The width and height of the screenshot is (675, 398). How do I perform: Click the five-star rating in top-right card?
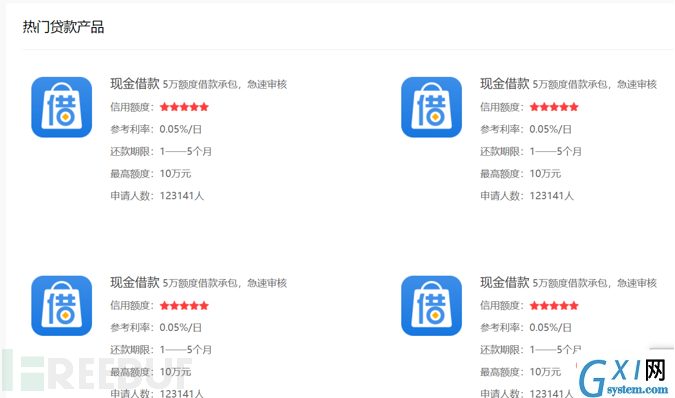(554, 107)
